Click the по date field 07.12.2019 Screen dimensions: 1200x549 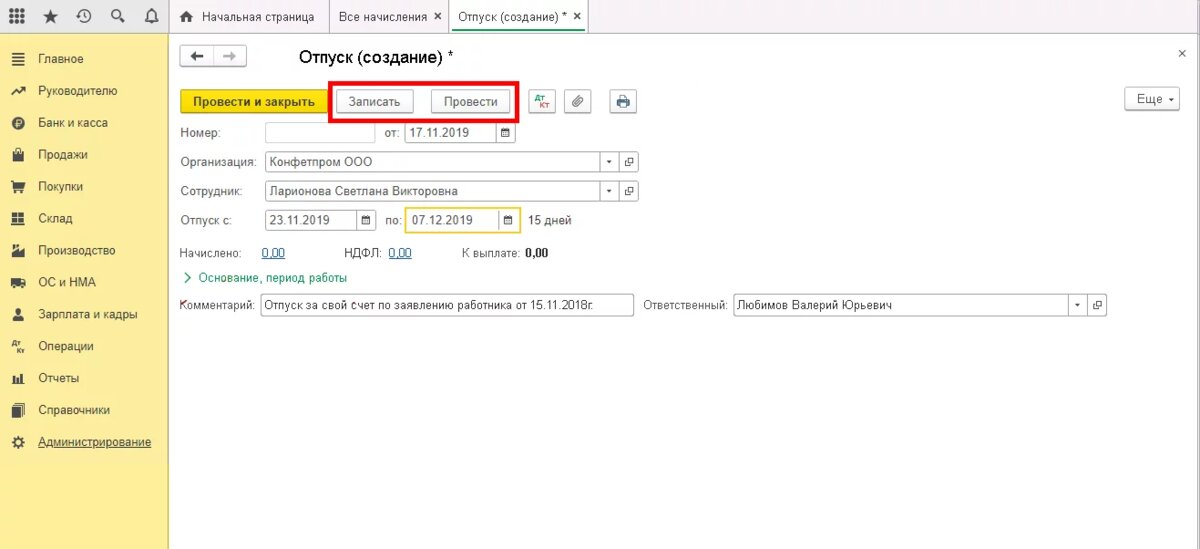[x=452, y=220]
